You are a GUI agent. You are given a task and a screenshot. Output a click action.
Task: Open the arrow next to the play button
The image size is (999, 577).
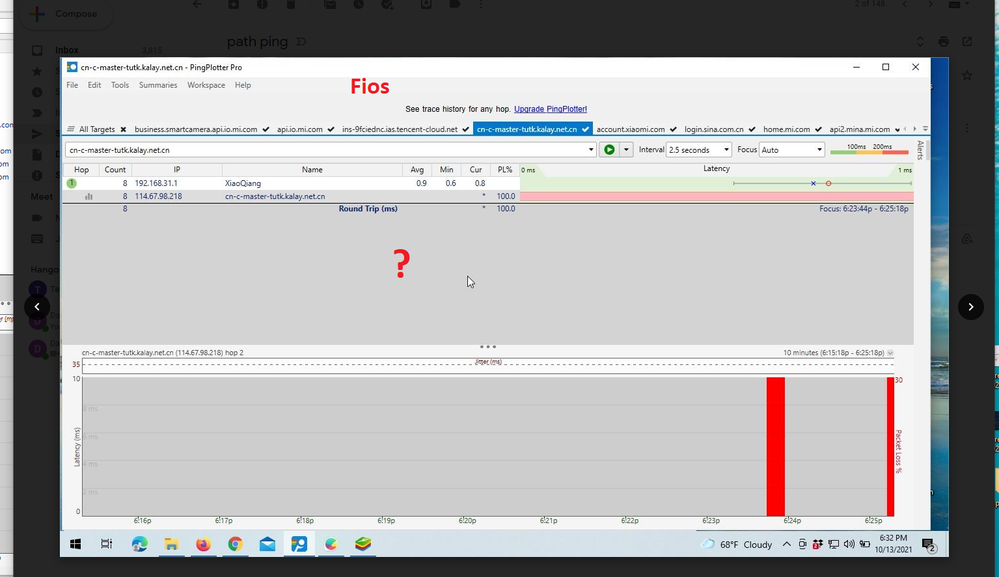point(626,150)
